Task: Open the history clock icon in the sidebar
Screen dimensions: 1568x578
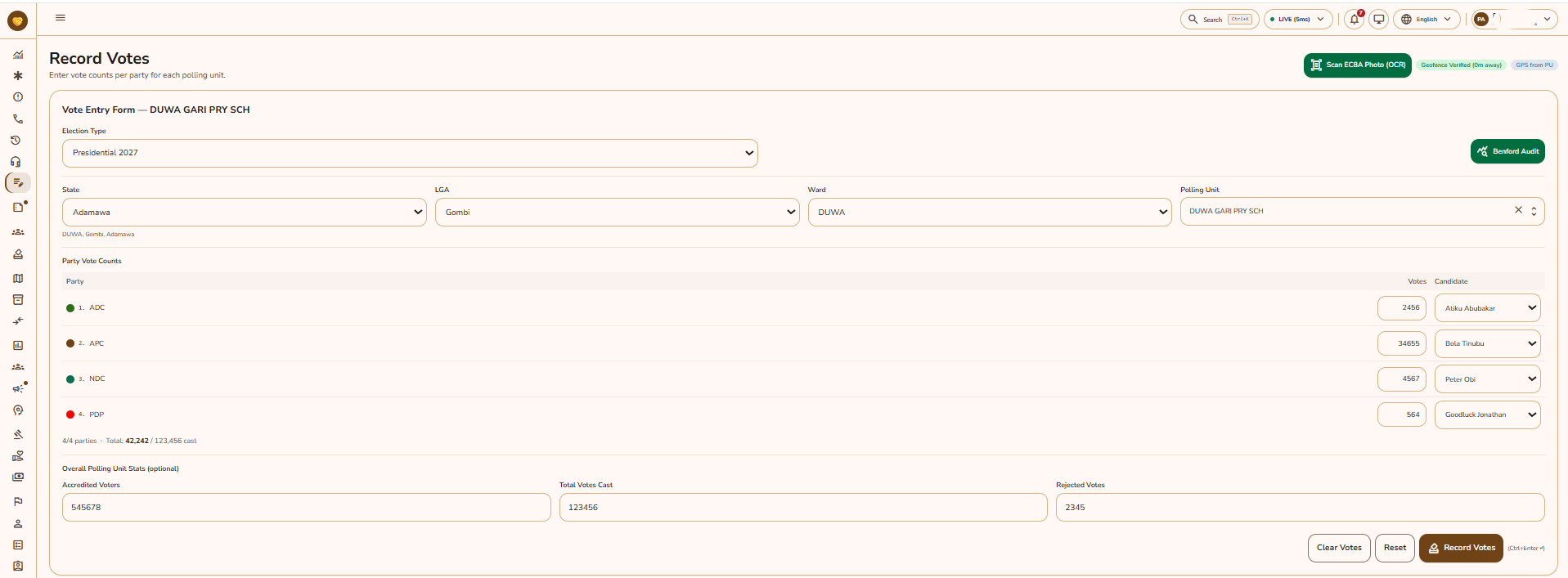Action: 16,141
